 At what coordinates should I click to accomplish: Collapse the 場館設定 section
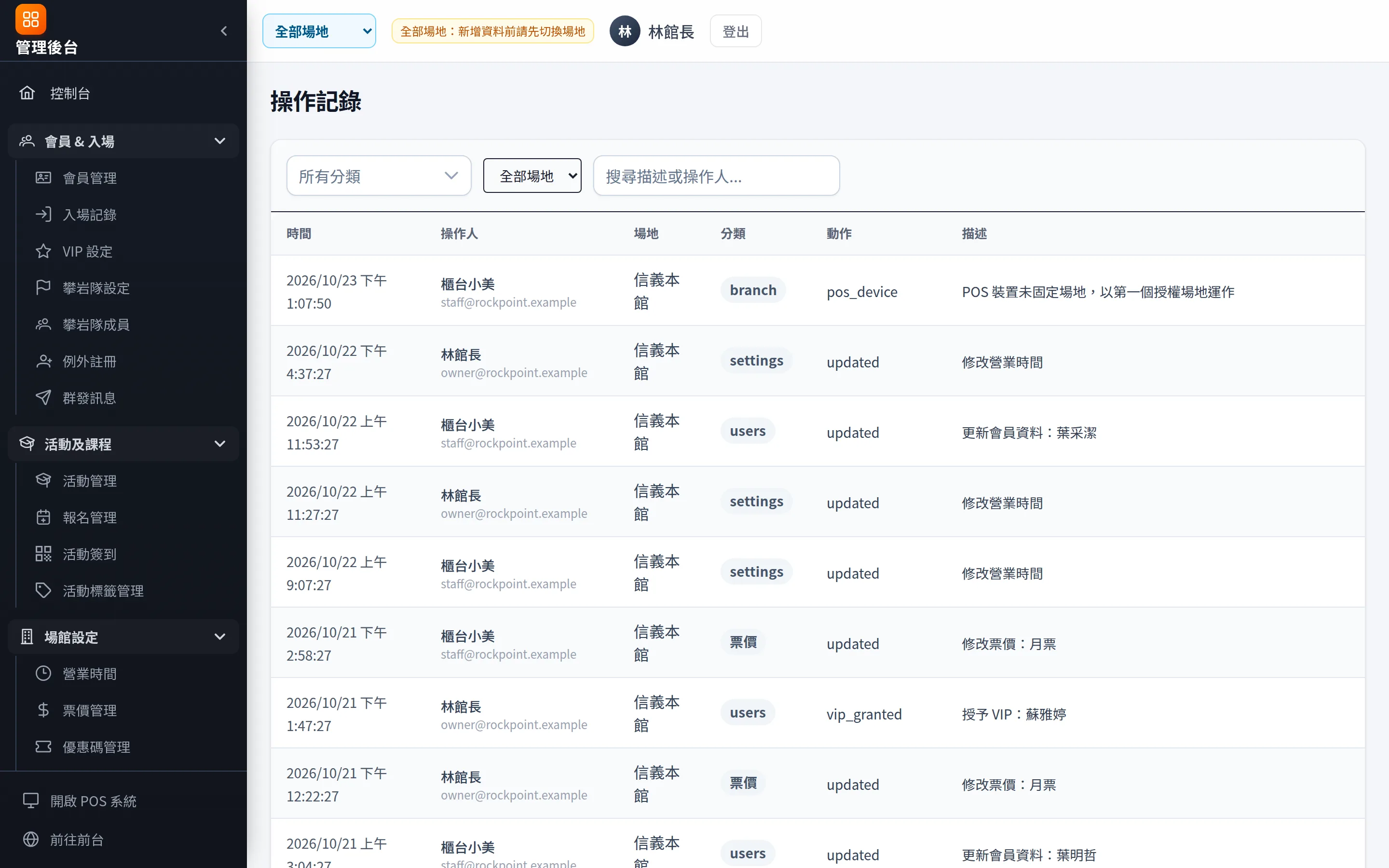[123, 637]
